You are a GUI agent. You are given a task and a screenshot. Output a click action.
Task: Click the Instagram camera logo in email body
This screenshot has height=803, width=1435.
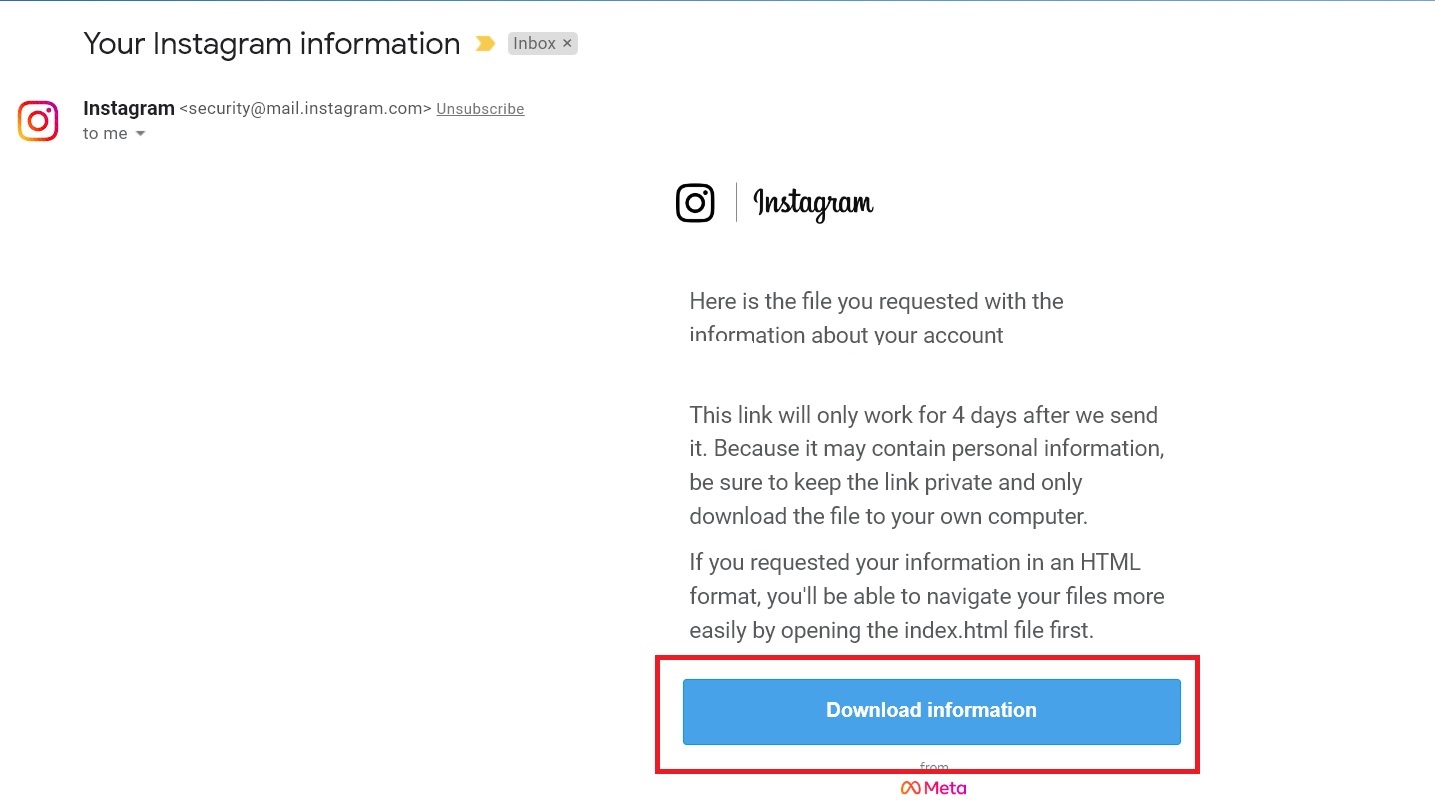pyautogui.click(x=695, y=203)
